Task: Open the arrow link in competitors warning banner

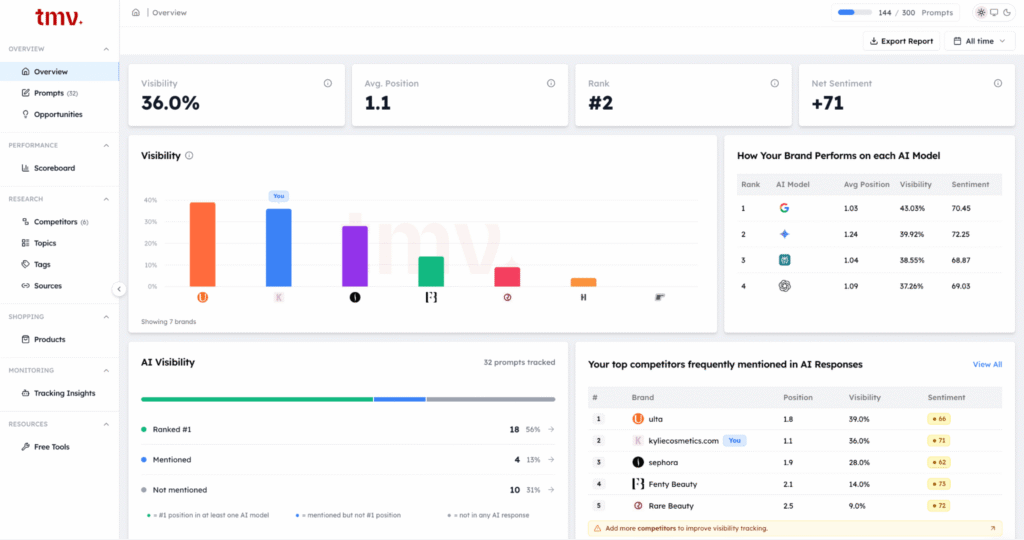Action: pos(993,528)
